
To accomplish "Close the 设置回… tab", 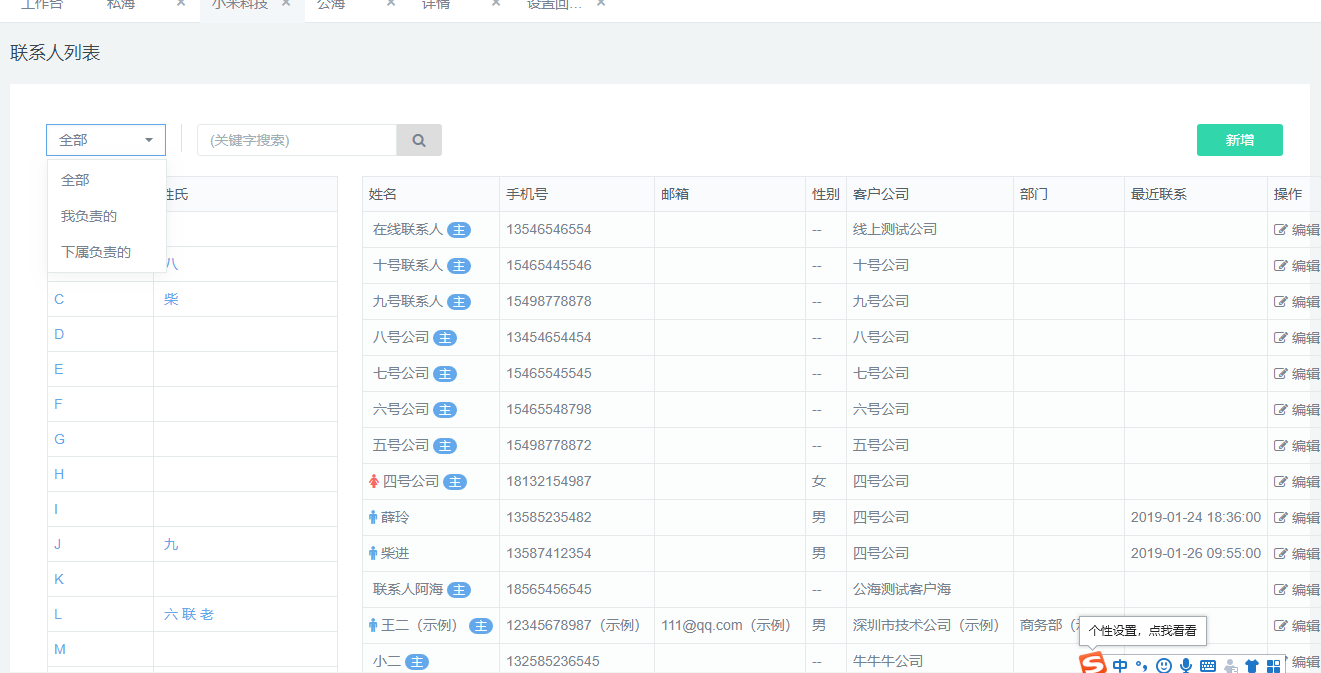I will 601,3.
